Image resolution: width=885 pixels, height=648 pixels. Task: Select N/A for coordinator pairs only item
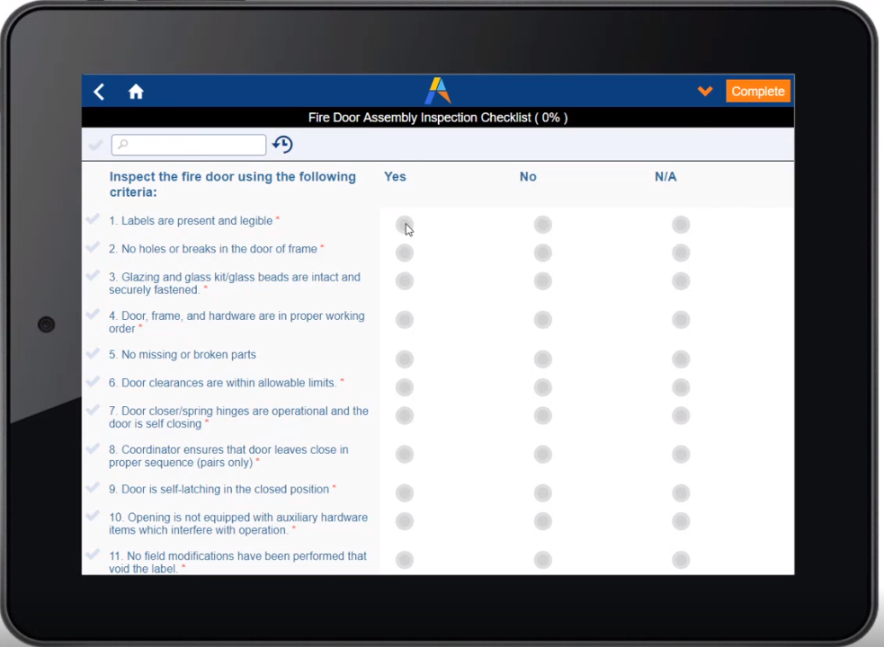[x=681, y=454]
